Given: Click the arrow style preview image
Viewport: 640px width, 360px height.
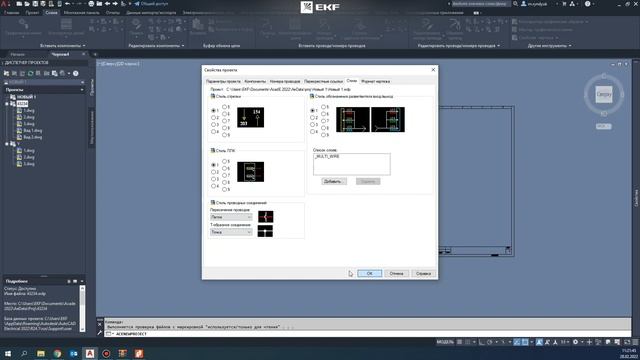Looking at the screenshot, I should pyautogui.click(x=250, y=117).
